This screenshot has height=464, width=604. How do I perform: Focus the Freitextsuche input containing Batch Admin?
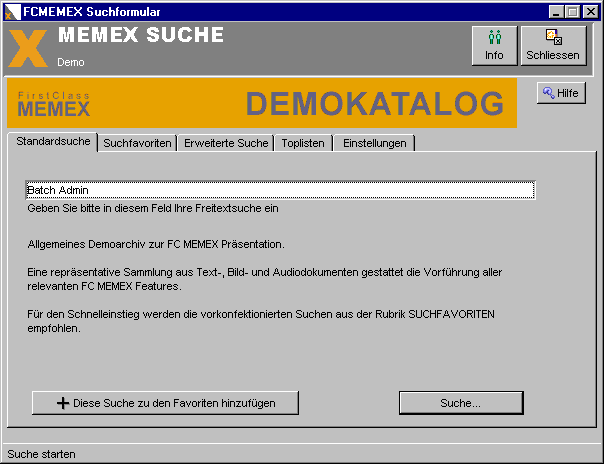pos(280,190)
